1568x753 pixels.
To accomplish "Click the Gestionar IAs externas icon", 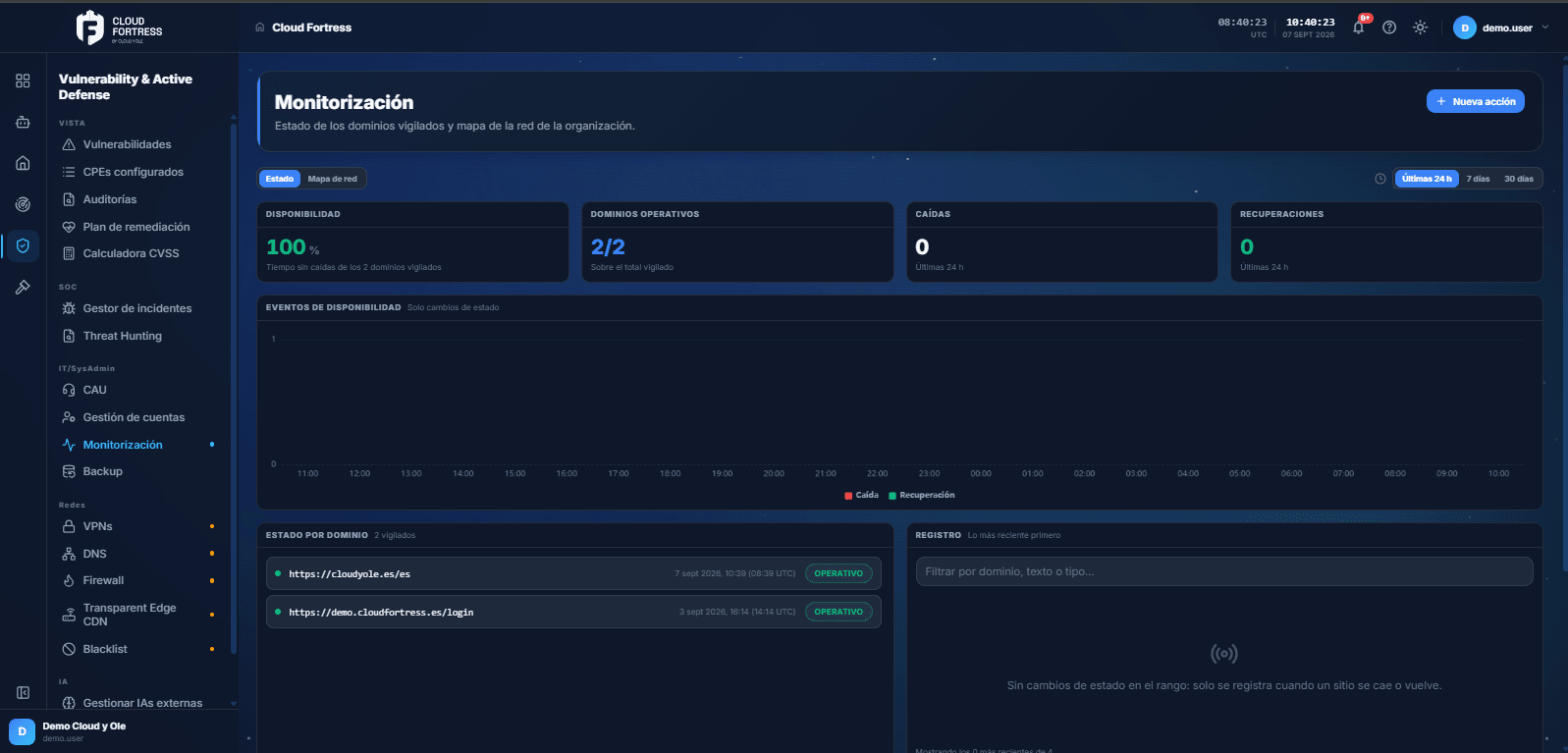I will pyautogui.click(x=69, y=703).
